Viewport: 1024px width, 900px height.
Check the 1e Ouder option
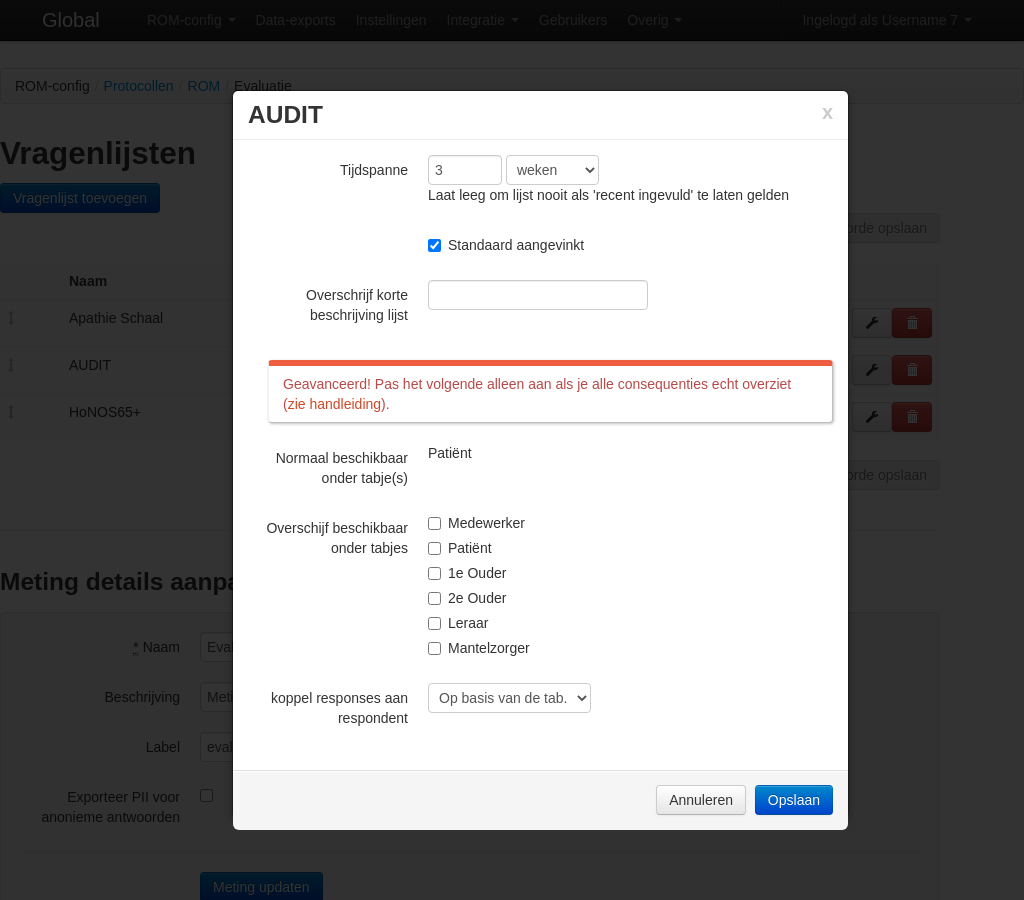click(x=434, y=573)
